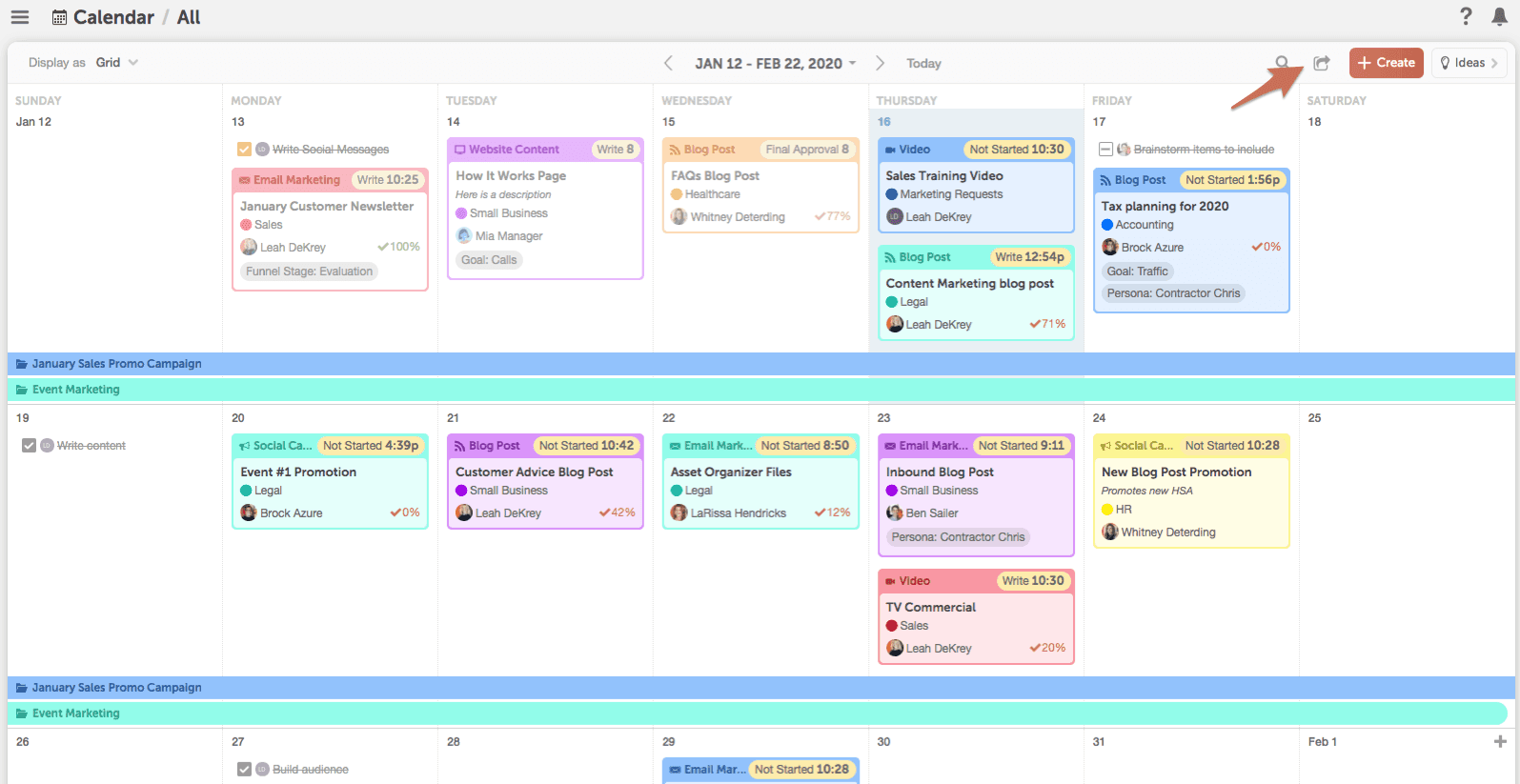The width and height of the screenshot is (1520, 784).
Task: Click megaphone icon on Event #1 Promotion
Action: pyautogui.click(x=245, y=446)
